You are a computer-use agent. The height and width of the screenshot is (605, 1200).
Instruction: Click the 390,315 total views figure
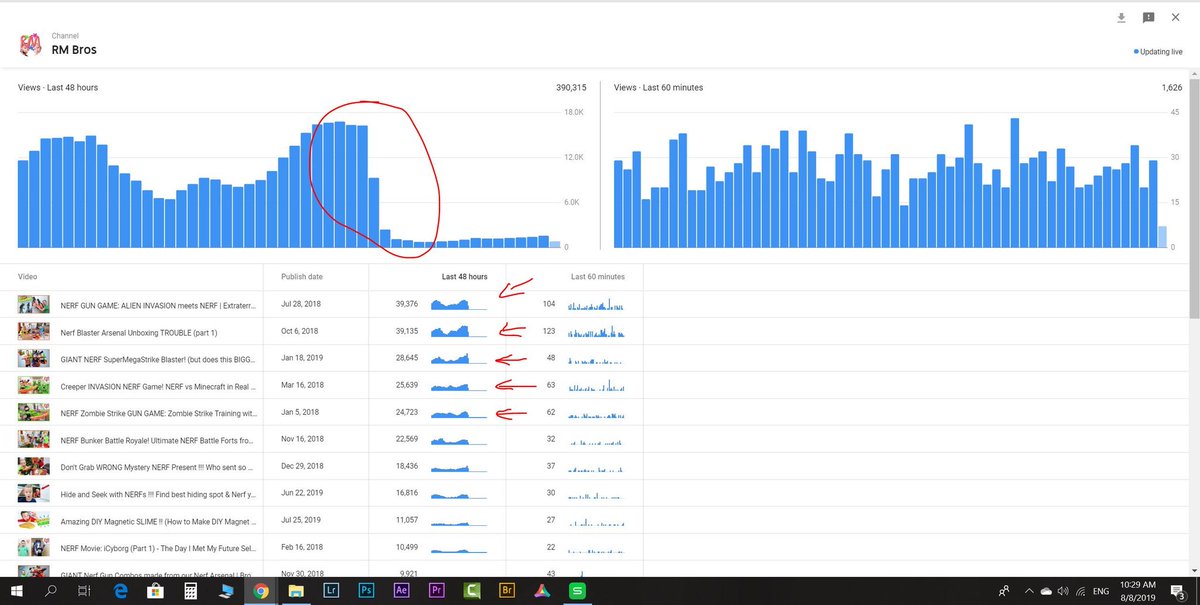coord(571,88)
